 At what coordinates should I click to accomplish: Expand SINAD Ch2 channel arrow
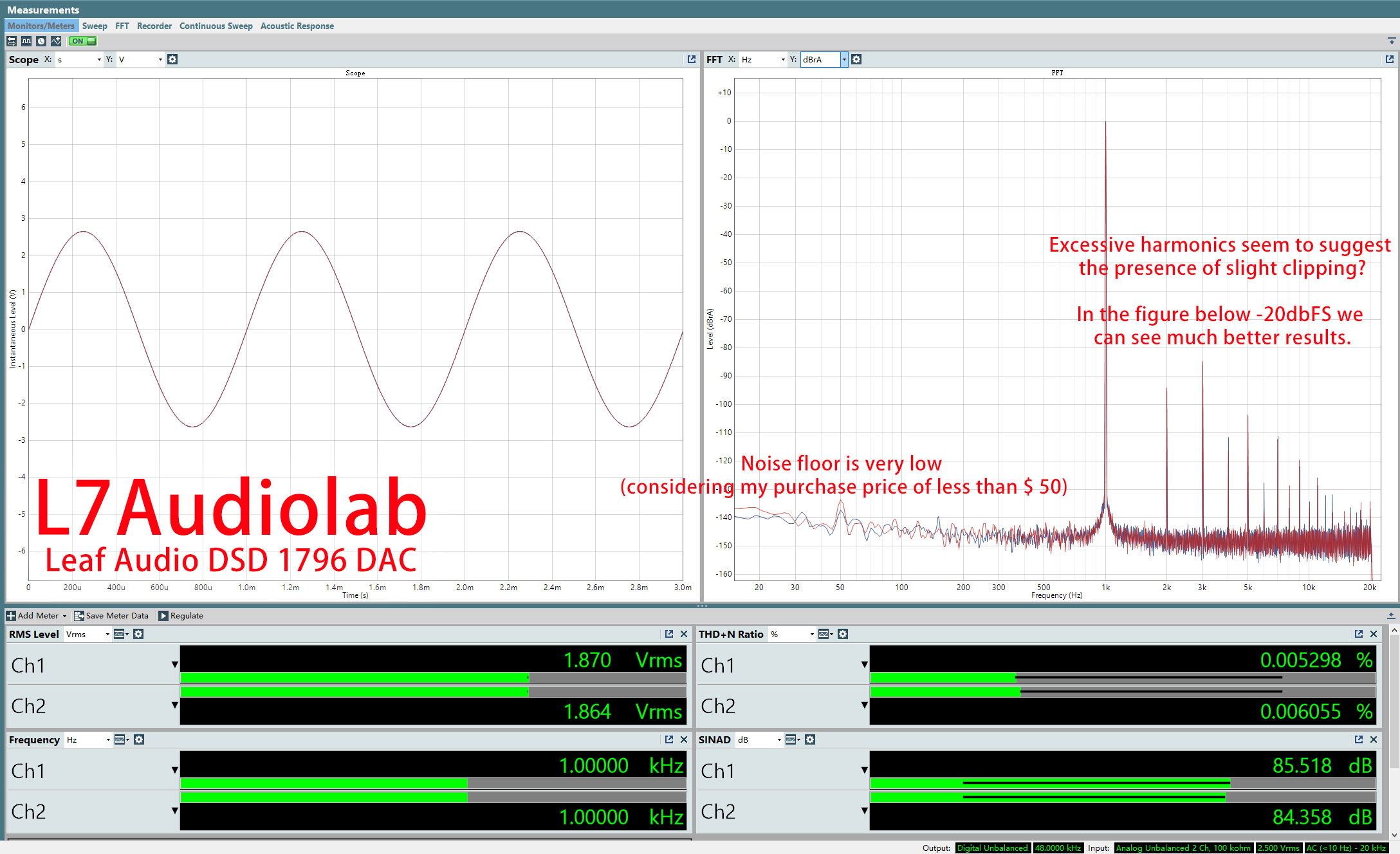coord(864,811)
